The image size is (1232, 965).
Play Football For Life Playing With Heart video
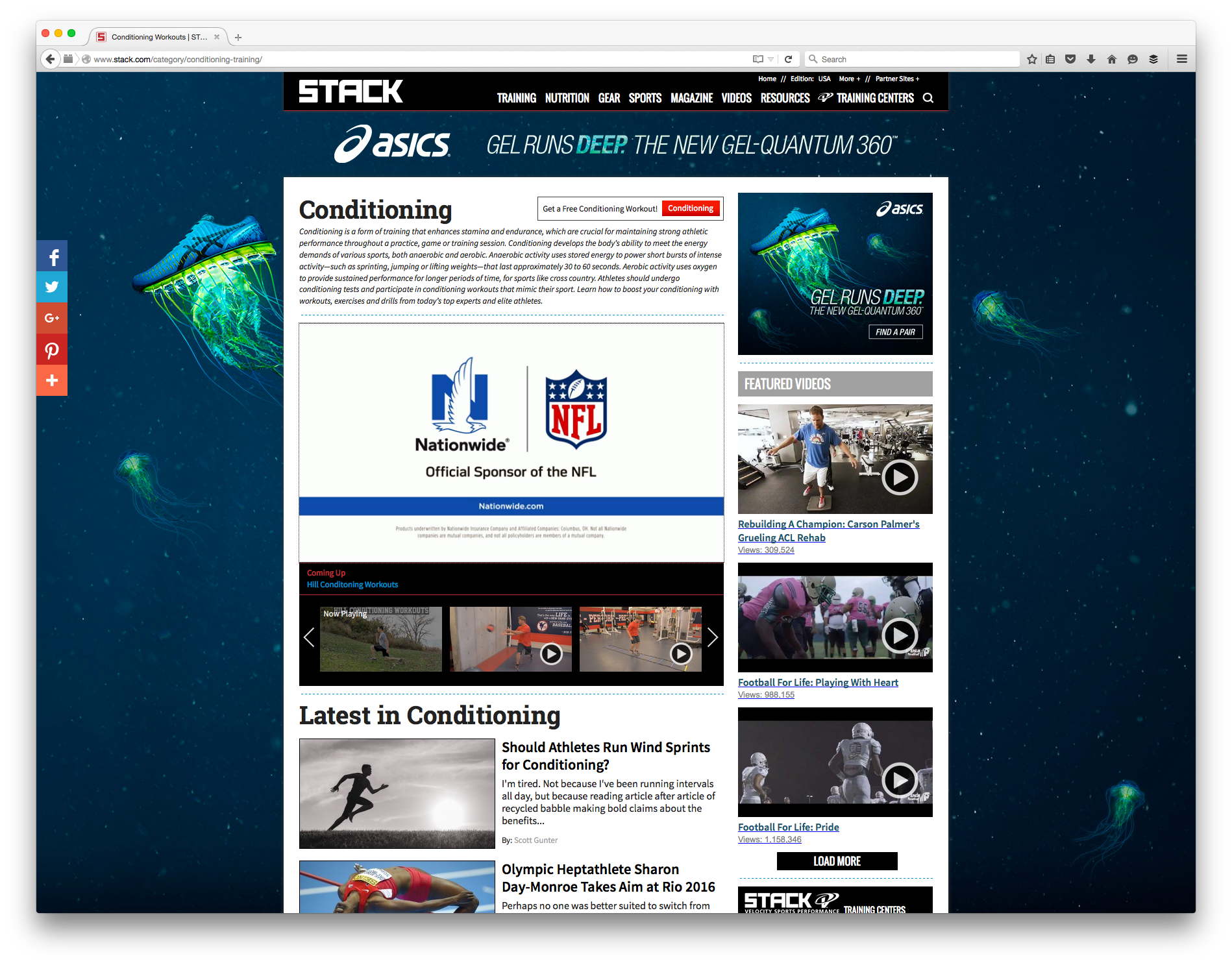coord(900,635)
